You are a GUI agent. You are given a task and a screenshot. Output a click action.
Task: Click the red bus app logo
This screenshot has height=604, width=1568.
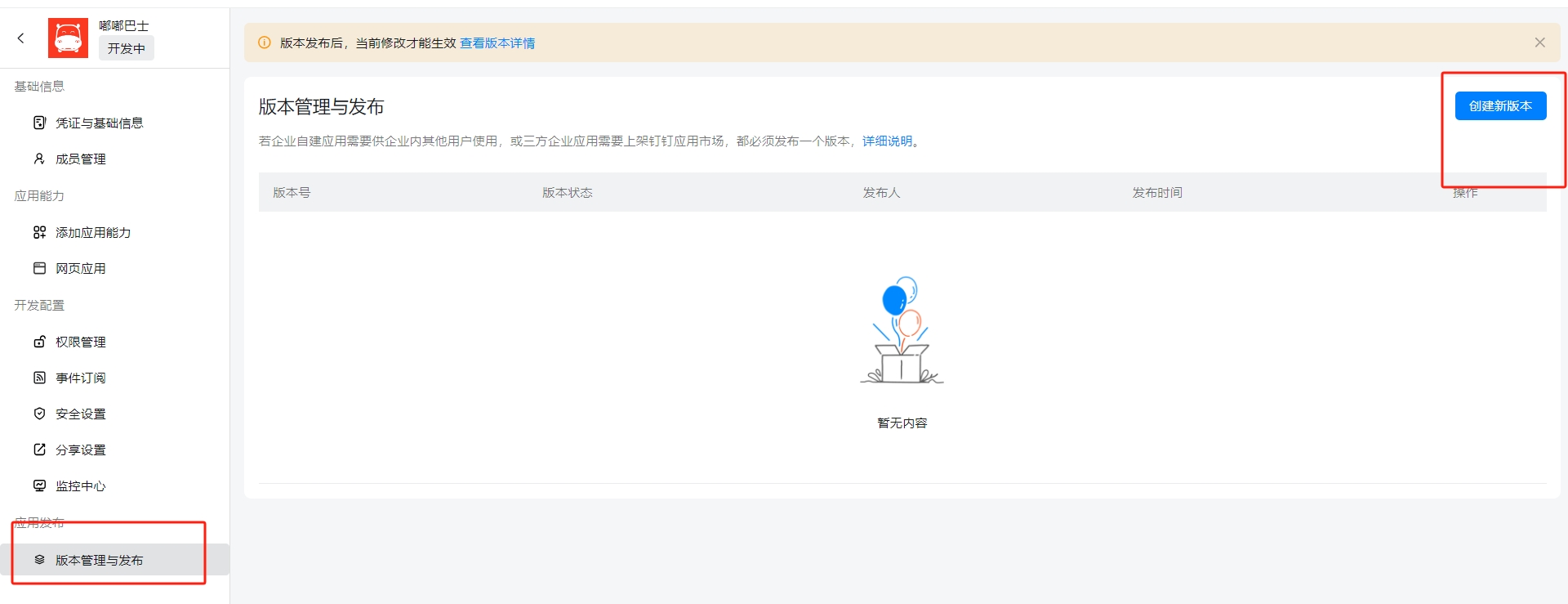point(68,38)
